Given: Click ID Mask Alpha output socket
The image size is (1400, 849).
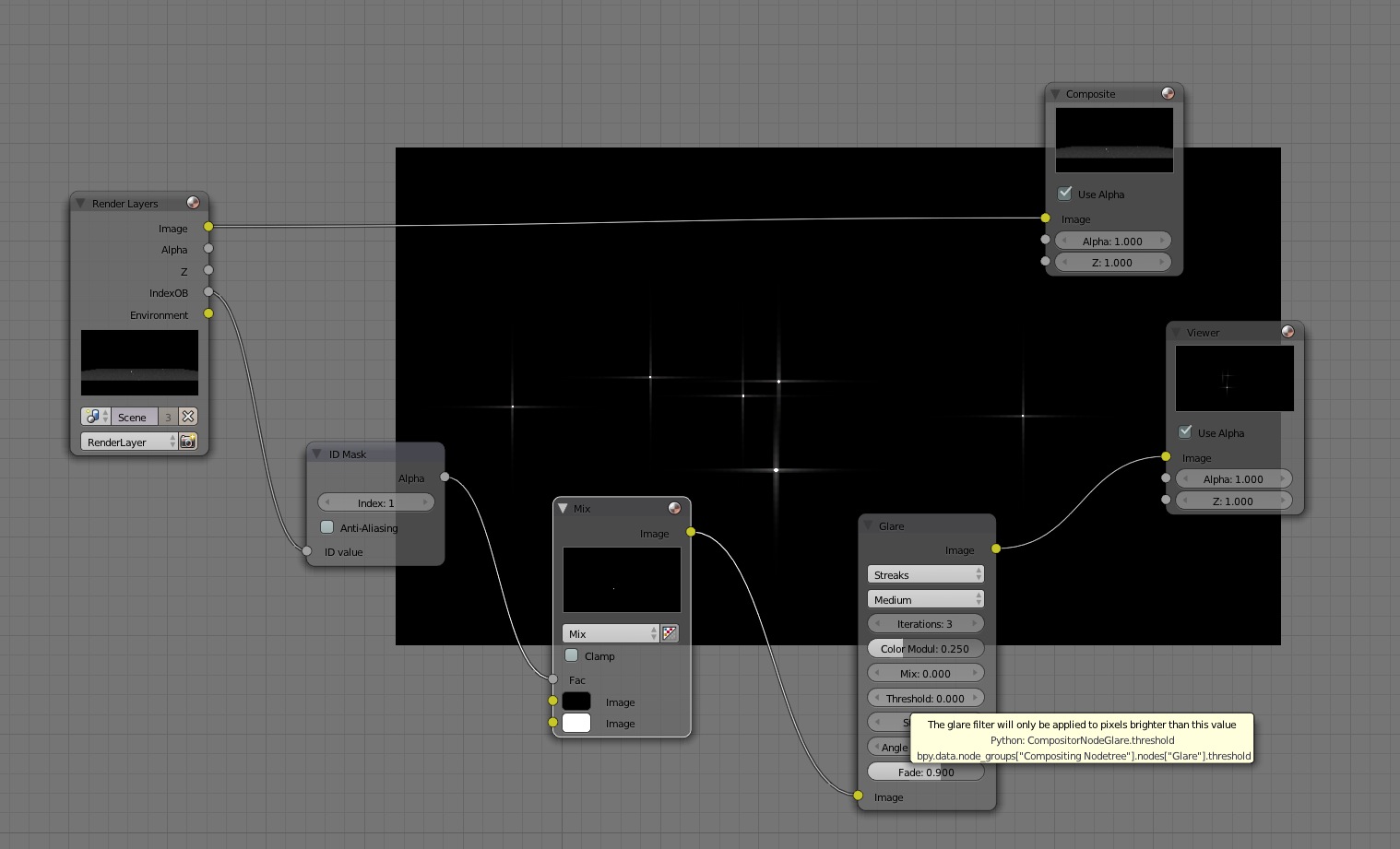Looking at the screenshot, I should coord(445,478).
